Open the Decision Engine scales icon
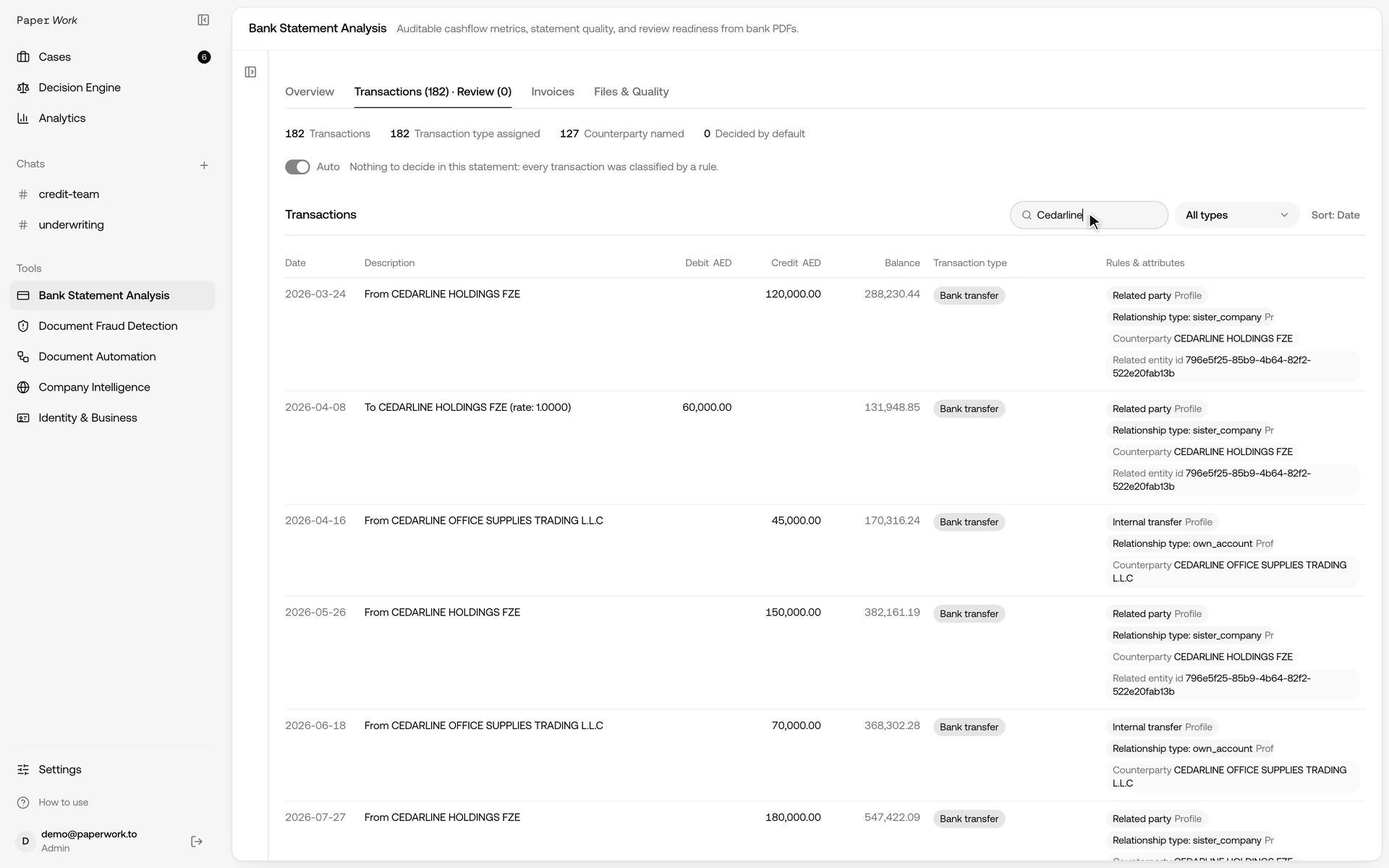The image size is (1389, 868). (x=23, y=88)
